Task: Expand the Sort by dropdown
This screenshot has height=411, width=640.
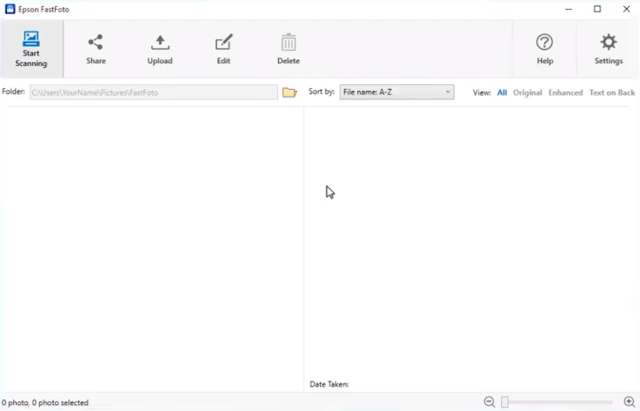Action: [x=397, y=92]
